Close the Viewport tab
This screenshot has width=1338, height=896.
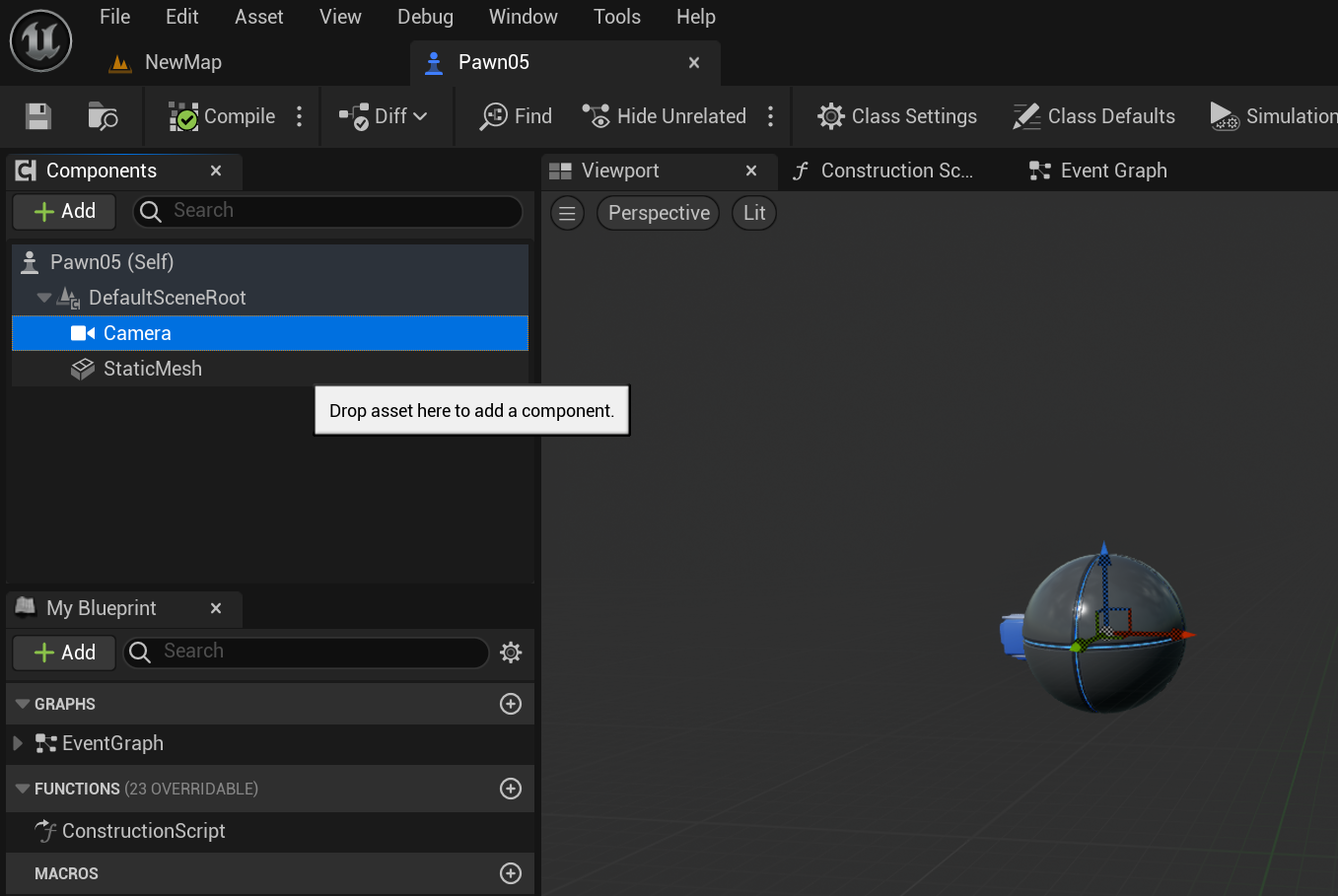[x=751, y=171]
